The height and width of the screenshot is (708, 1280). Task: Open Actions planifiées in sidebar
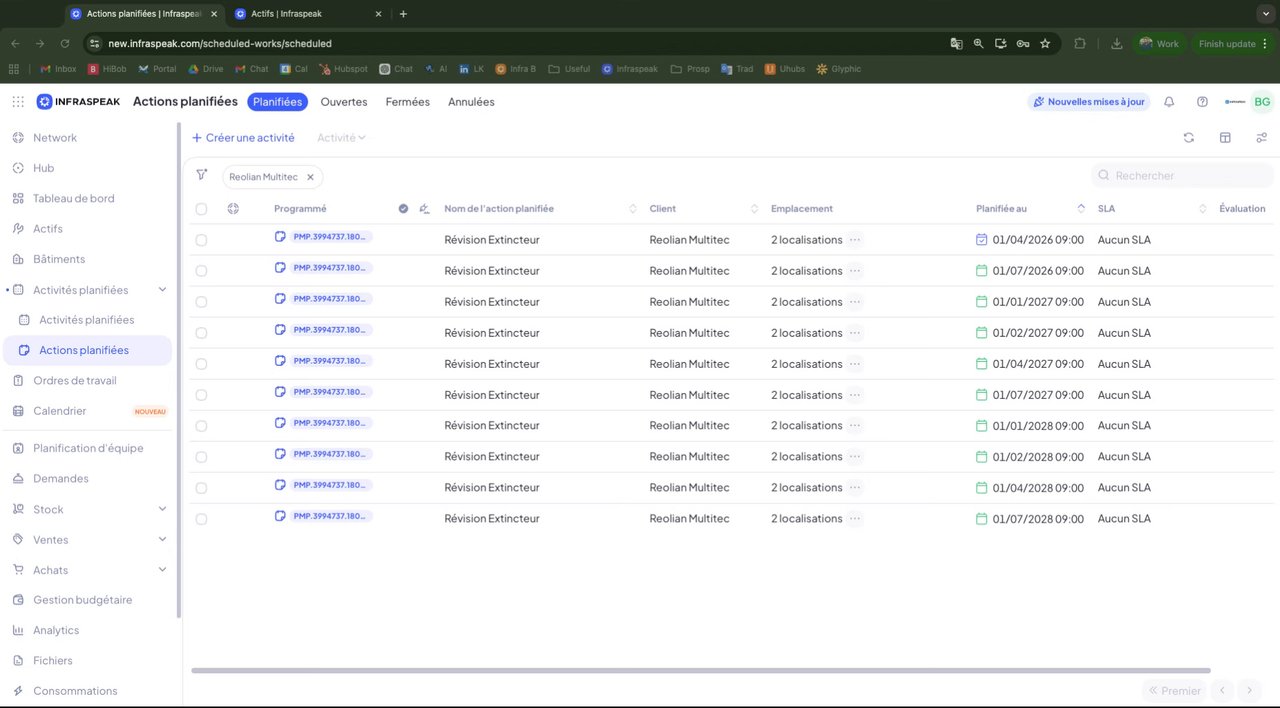click(x=88, y=351)
